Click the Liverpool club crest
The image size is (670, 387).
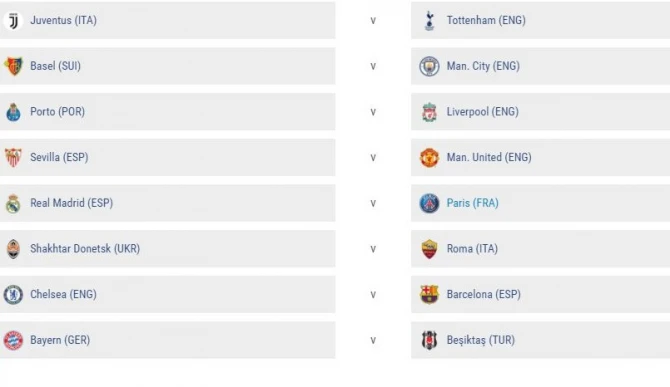pos(429,112)
